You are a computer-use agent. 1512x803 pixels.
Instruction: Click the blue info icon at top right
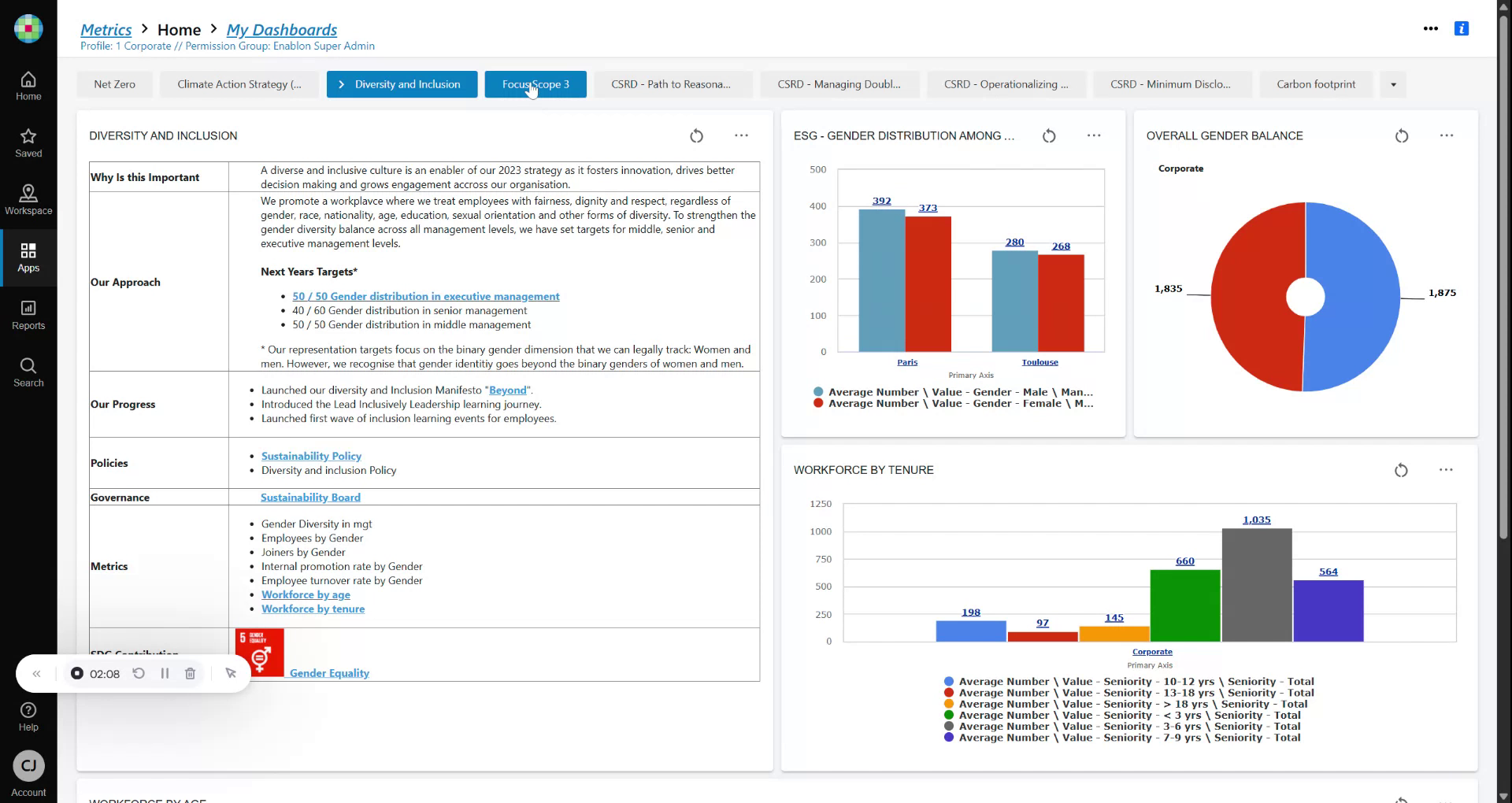tap(1462, 28)
